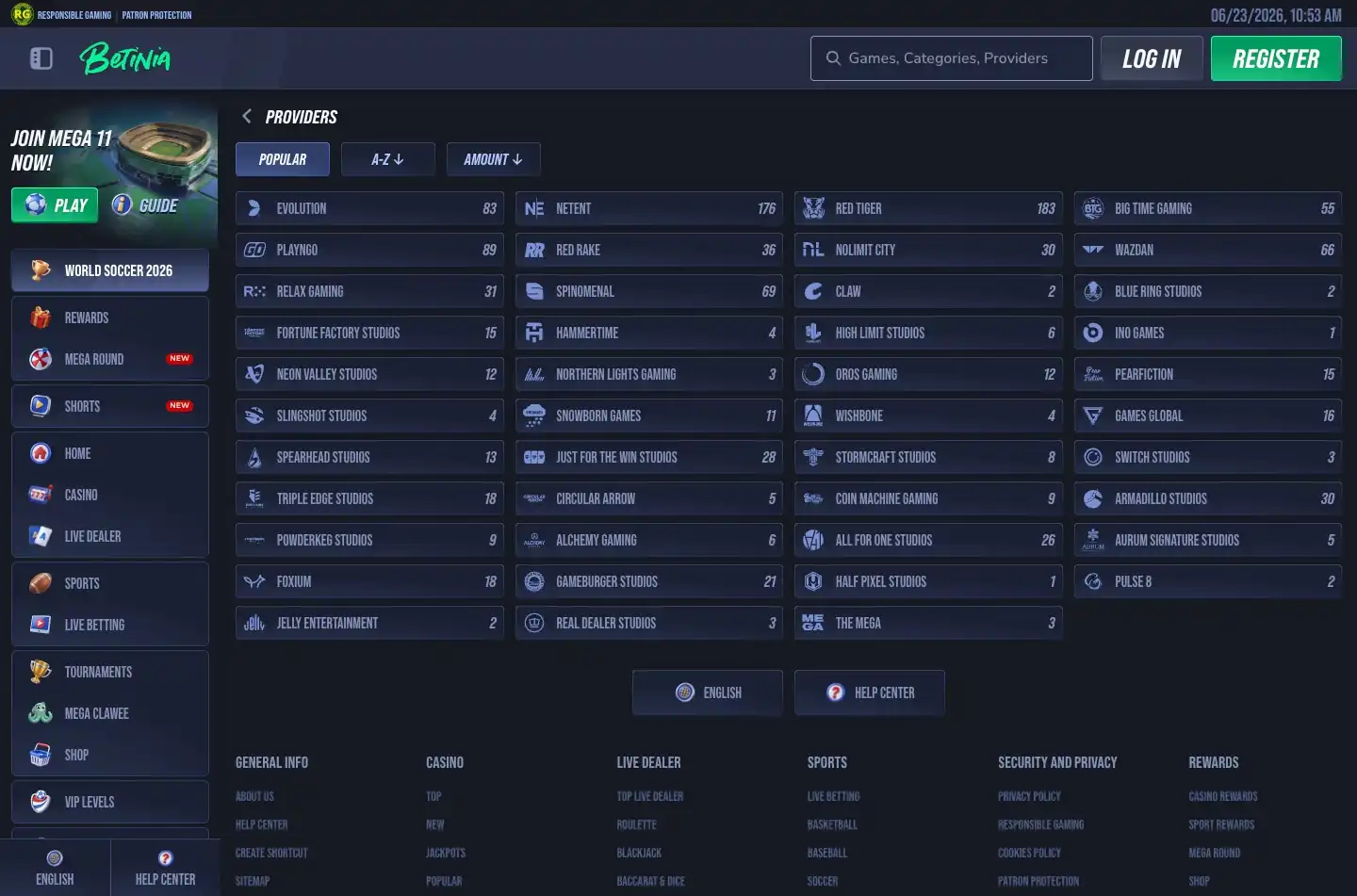Open Fortune Factory Studios provider
1357x896 pixels.
369,333
